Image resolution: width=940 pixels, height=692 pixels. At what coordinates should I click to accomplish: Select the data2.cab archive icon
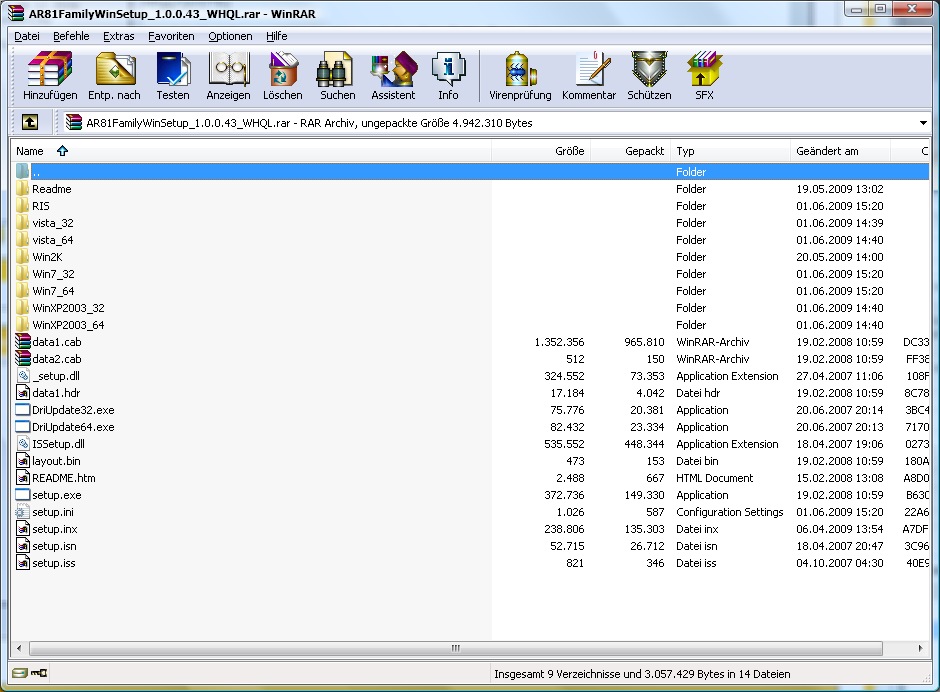tap(23, 359)
